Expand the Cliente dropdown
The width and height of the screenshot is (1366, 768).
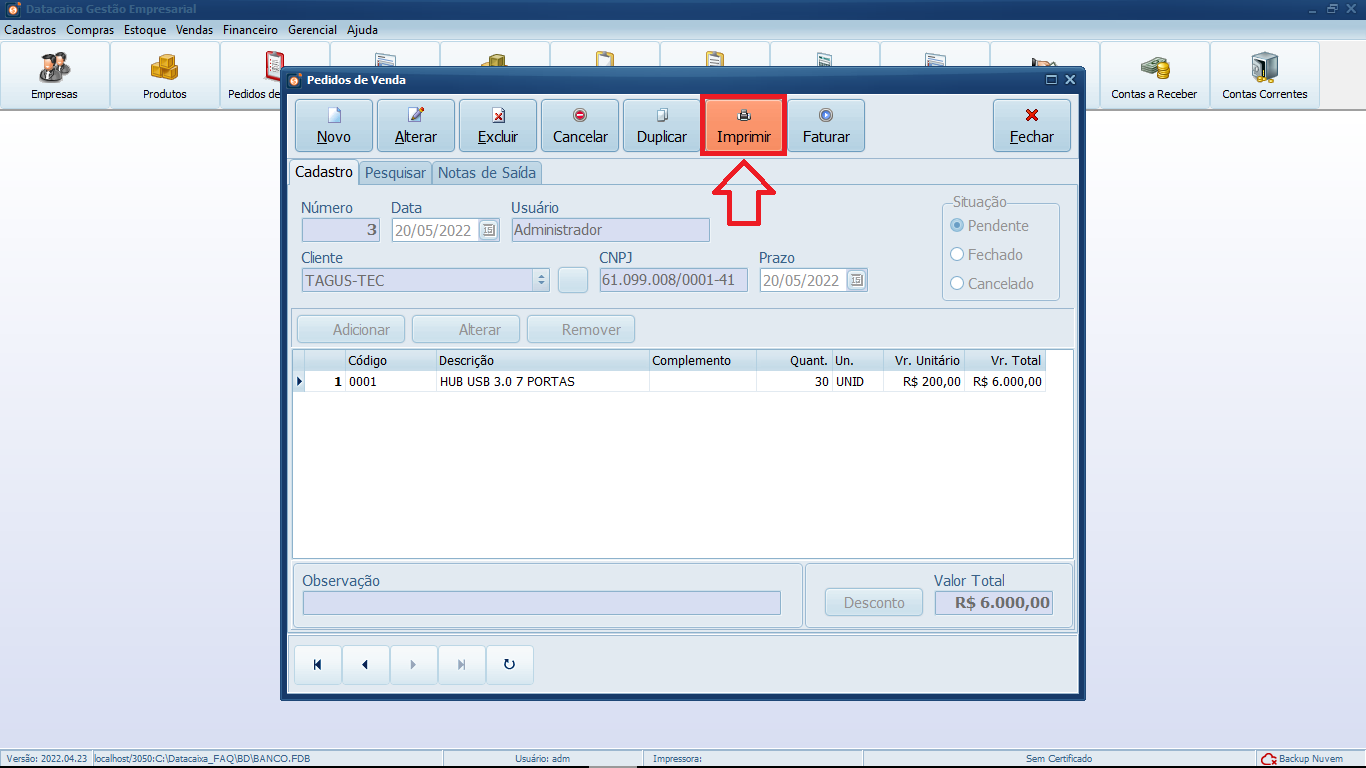tap(541, 281)
